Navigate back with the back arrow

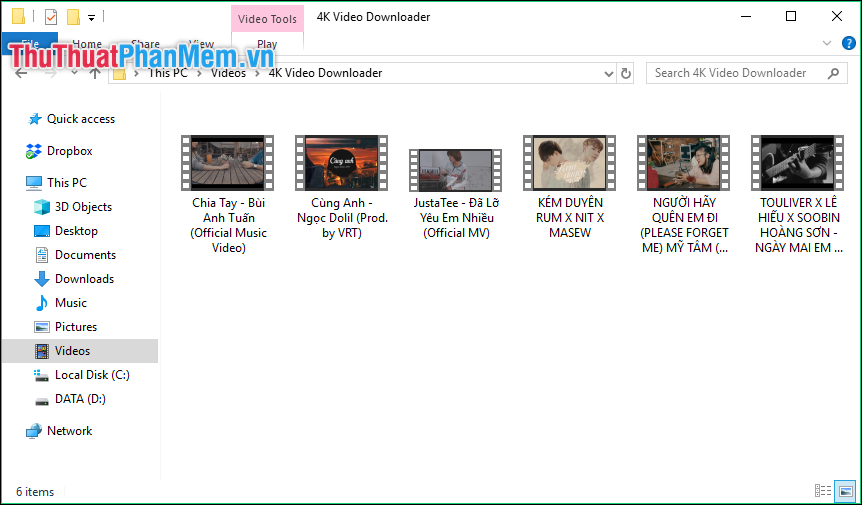21,73
